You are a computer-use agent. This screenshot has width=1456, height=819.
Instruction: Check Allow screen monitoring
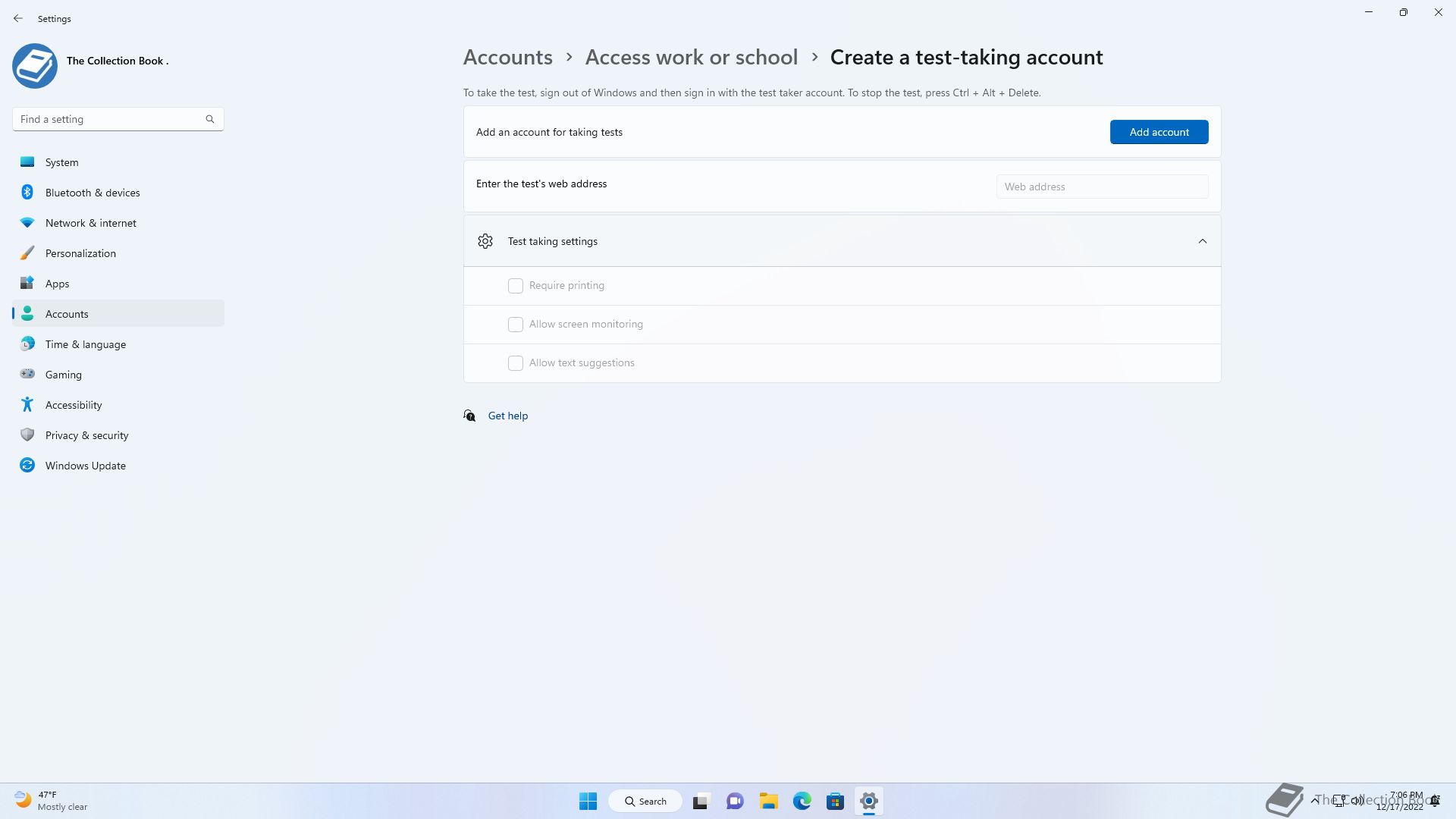(516, 325)
